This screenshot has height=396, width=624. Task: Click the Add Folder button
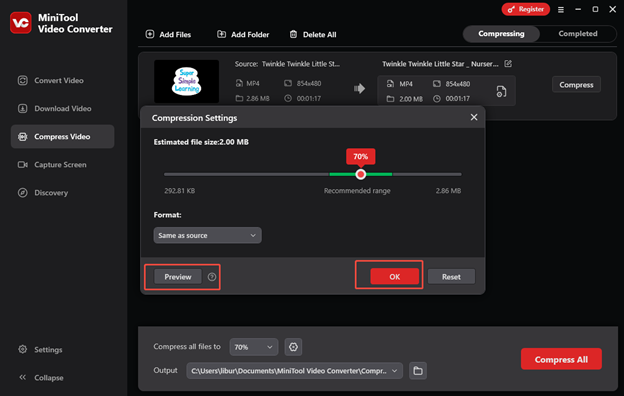243,35
